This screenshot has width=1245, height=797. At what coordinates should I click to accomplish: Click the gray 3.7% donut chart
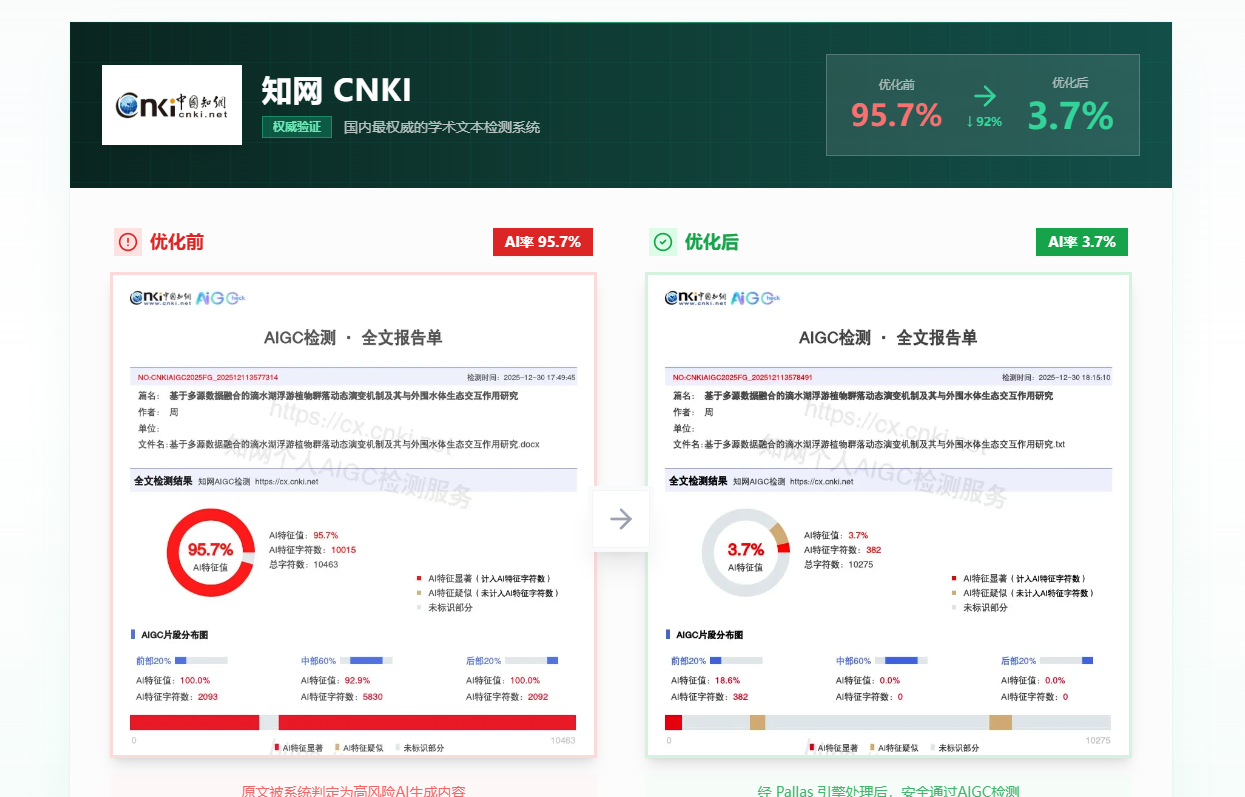[746, 553]
